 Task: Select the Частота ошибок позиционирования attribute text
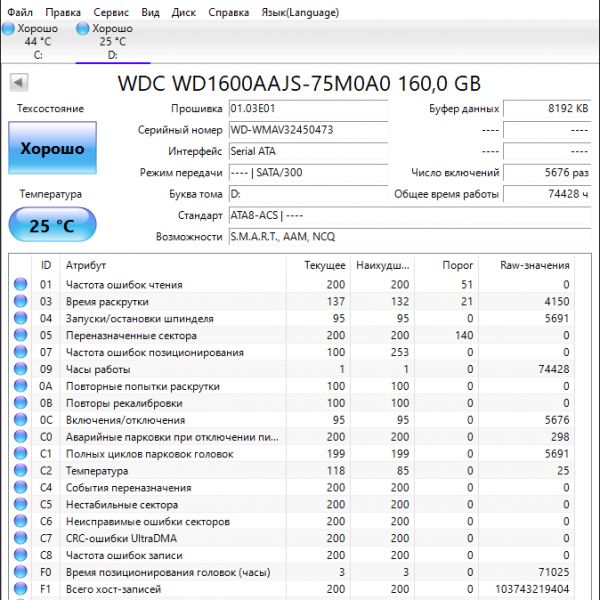155,352
